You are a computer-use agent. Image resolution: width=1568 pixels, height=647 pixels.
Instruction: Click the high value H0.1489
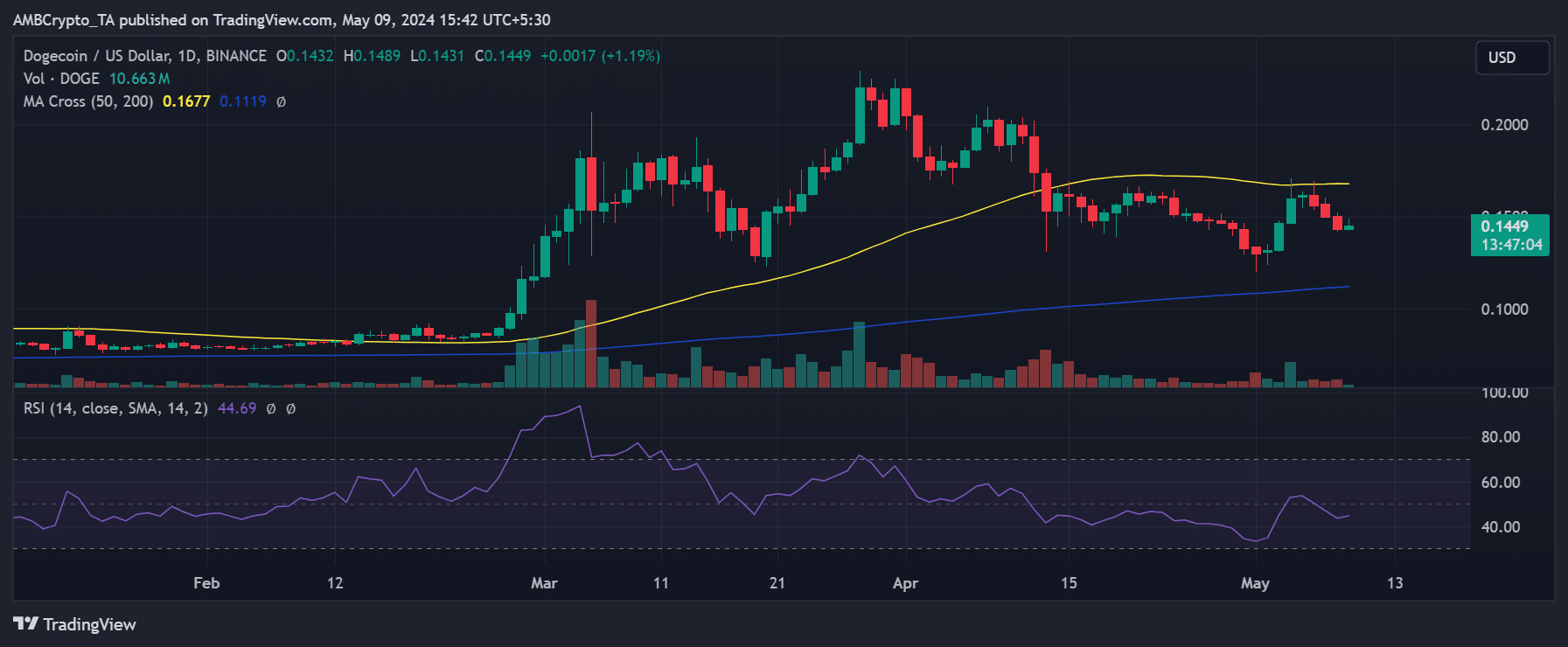[x=372, y=56]
